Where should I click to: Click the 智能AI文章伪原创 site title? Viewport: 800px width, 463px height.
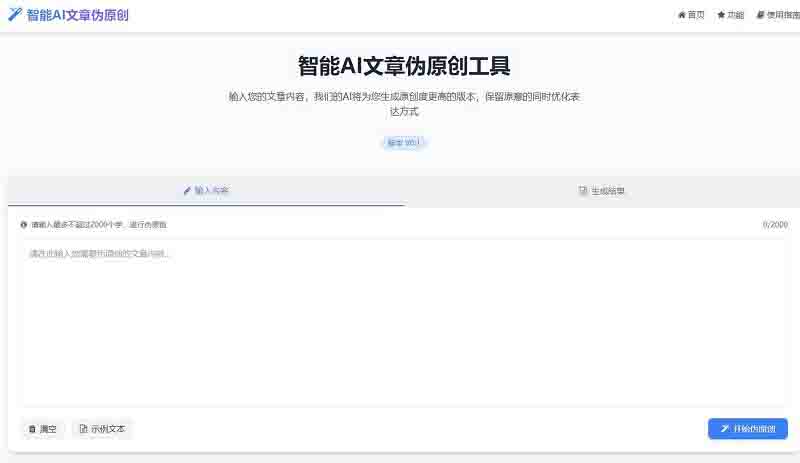click(x=77, y=15)
